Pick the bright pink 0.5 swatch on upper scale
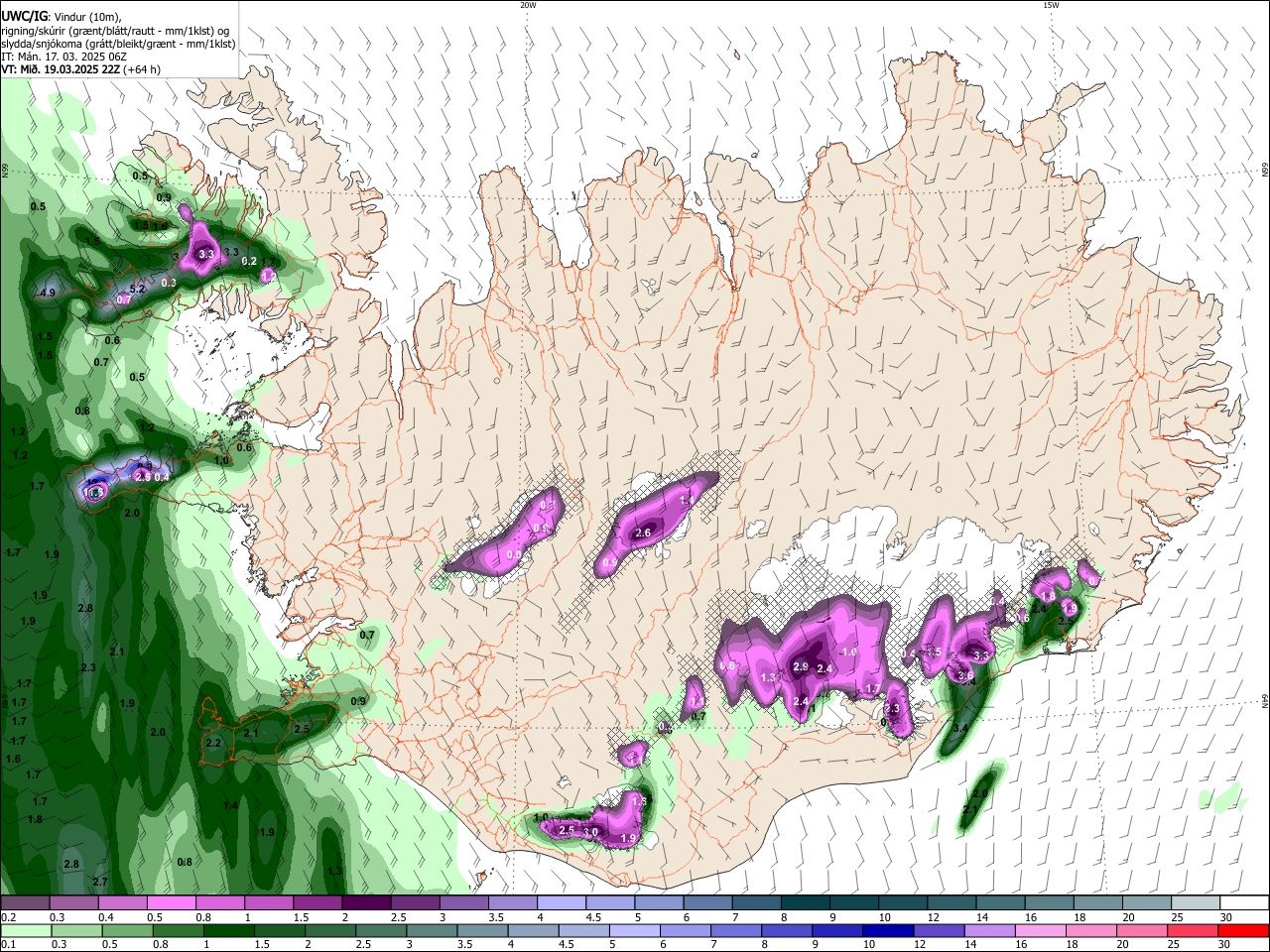The width and height of the screenshot is (1270, 952). [171, 903]
